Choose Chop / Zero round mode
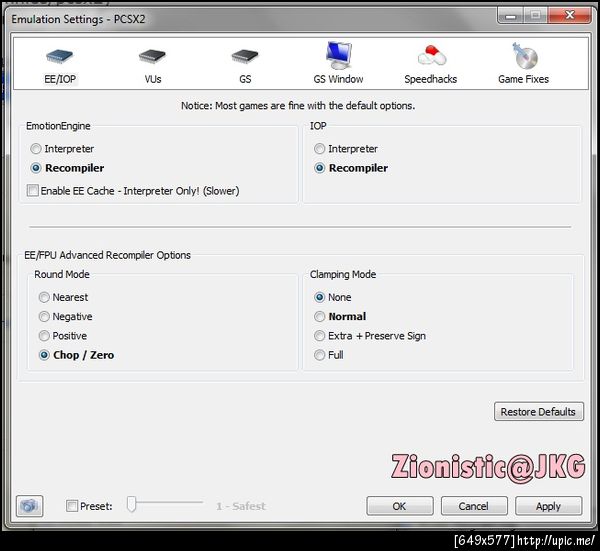The image size is (600, 551). click(x=44, y=355)
